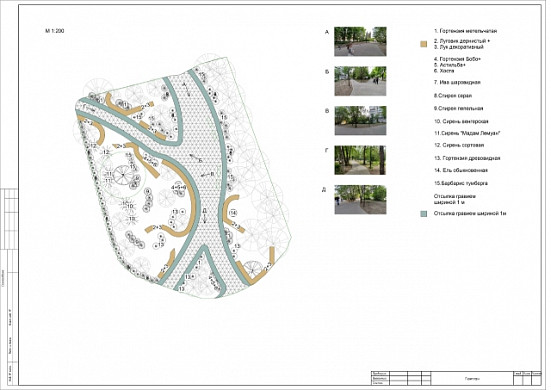Click the drawing title in the title block
The width and height of the screenshot is (551, 390).
(x=472, y=379)
